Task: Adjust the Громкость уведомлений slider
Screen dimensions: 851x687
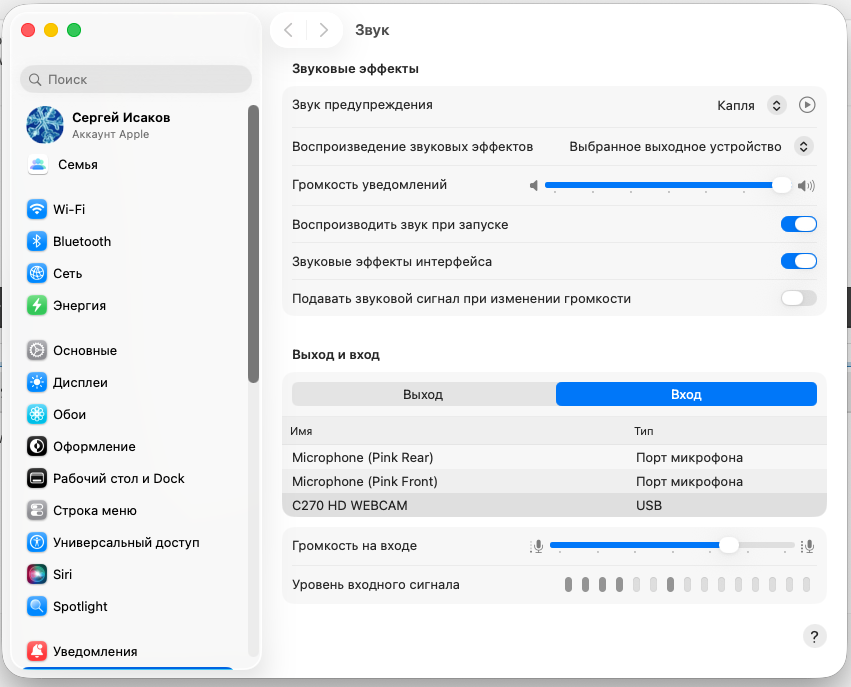Action: (x=668, y=185)
